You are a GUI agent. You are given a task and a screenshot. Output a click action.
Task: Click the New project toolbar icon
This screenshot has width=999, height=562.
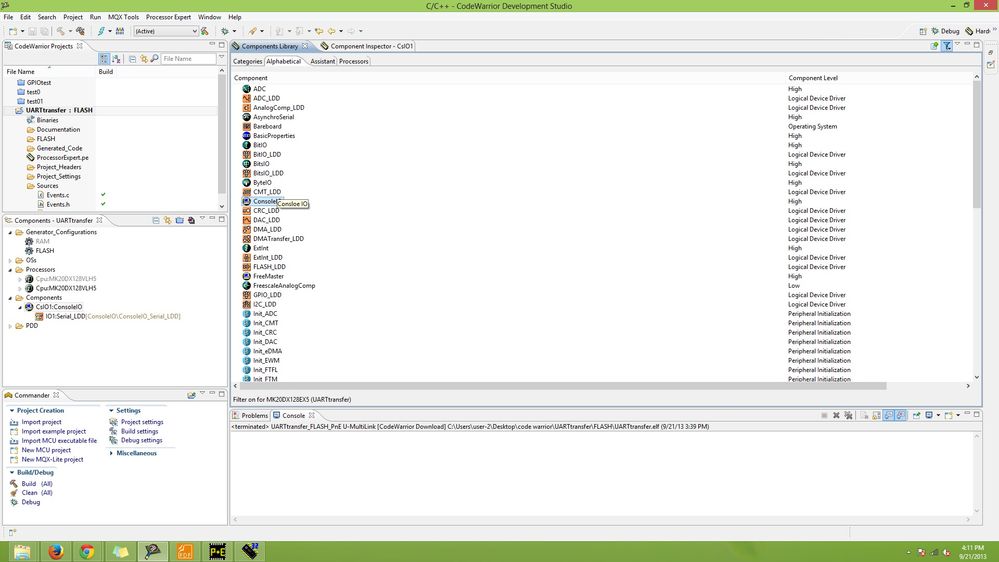(13, 31)
